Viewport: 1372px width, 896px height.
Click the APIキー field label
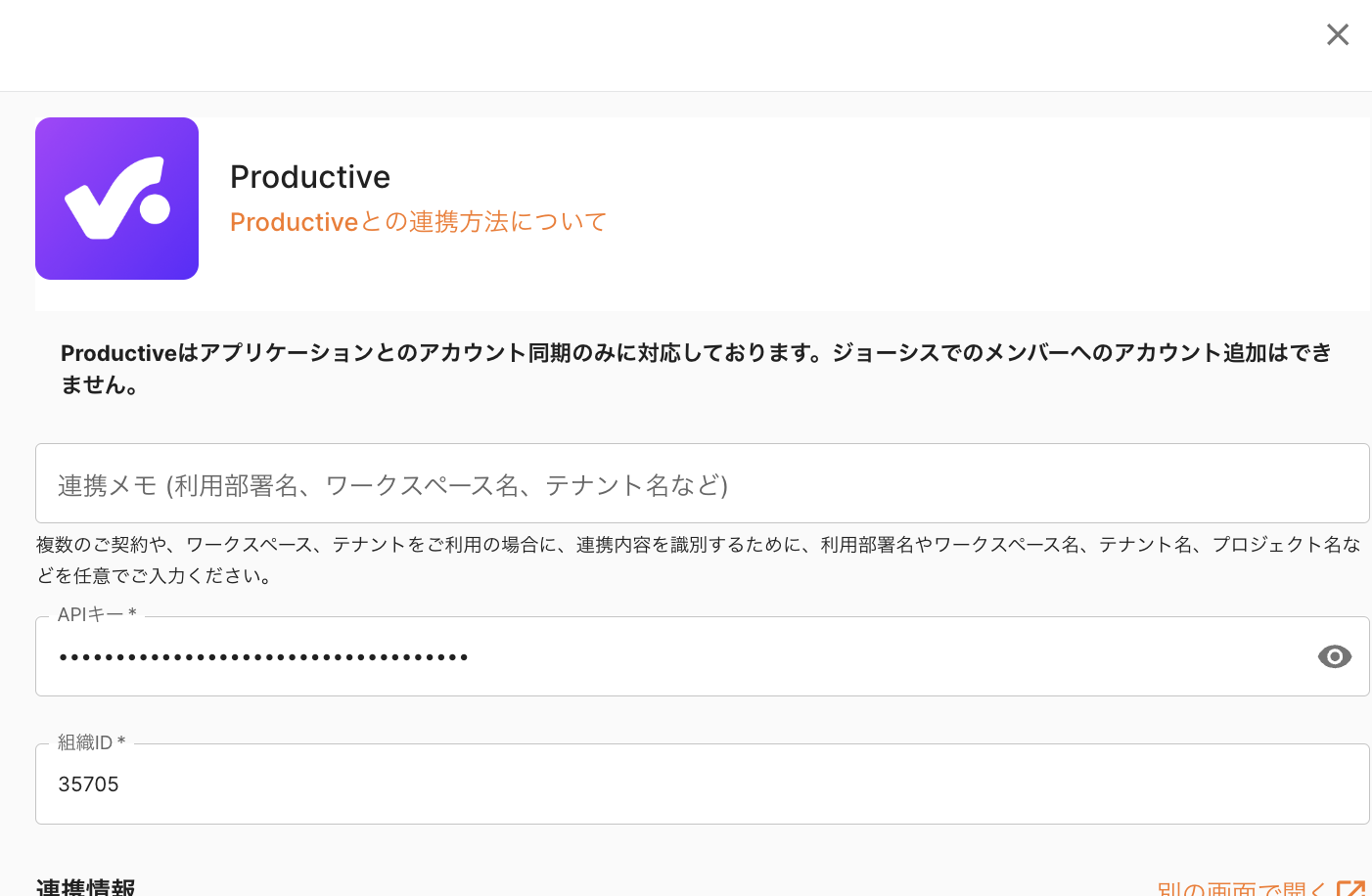click(96, 614)
